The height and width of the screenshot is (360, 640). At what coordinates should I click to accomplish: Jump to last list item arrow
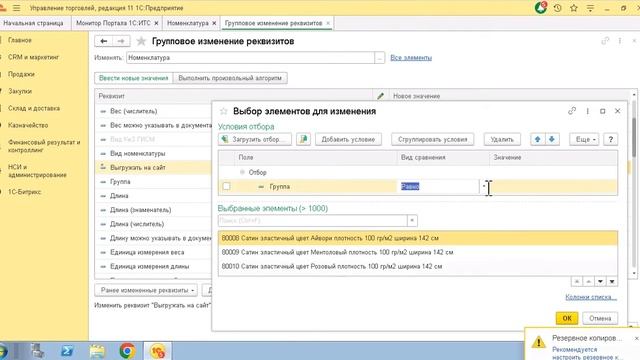pos(612,282)
